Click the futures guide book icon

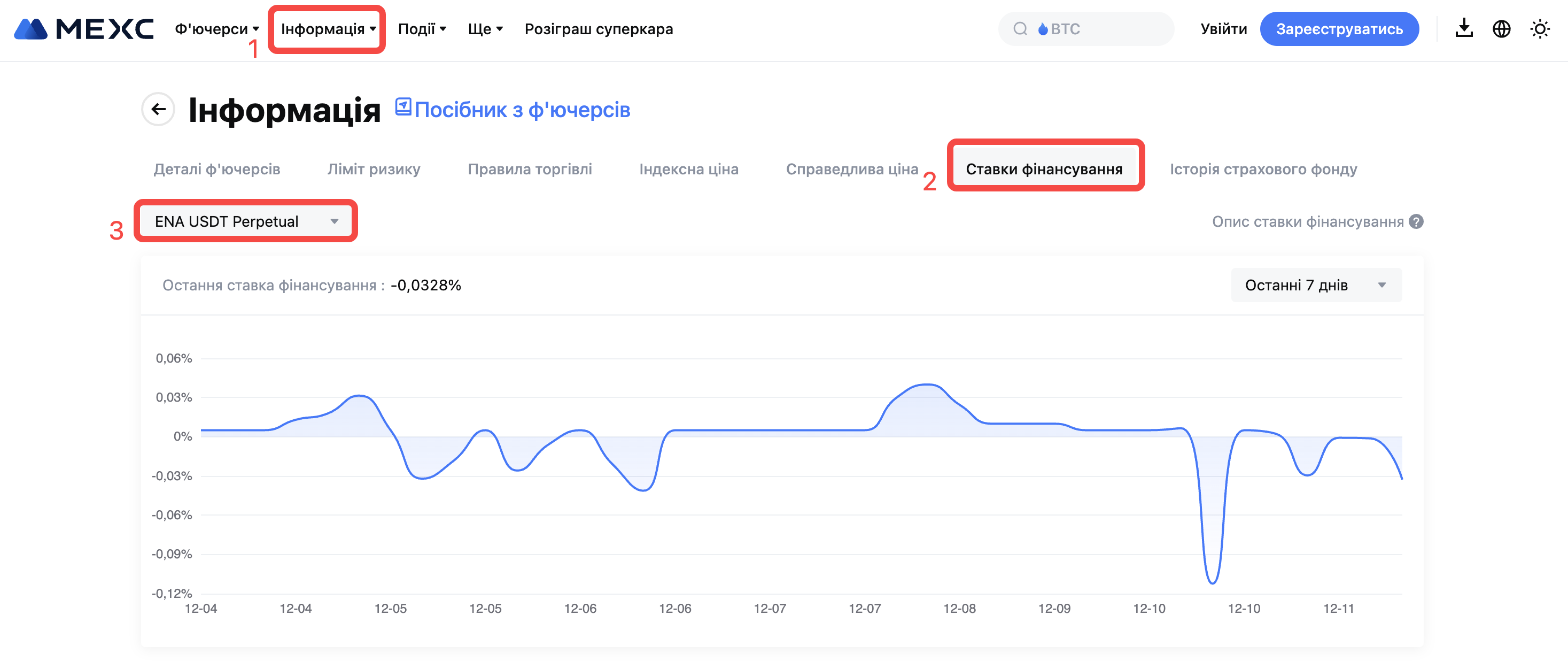coord(403,106)
